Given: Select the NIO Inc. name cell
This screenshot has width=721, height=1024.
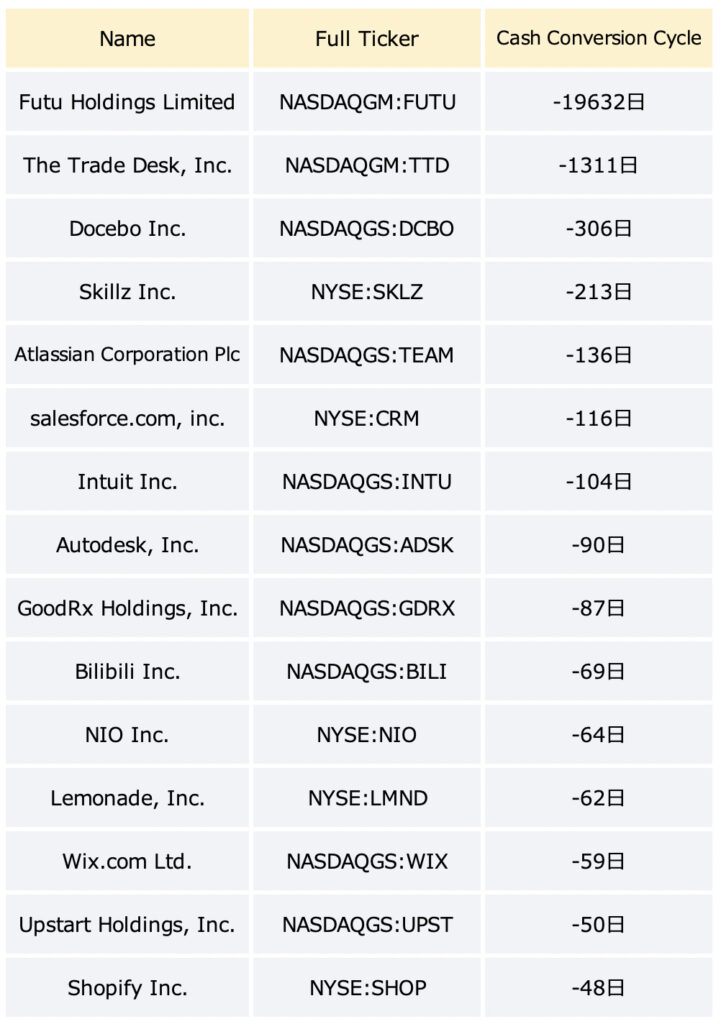Looking at the screenshot, I should click(127, 735).
